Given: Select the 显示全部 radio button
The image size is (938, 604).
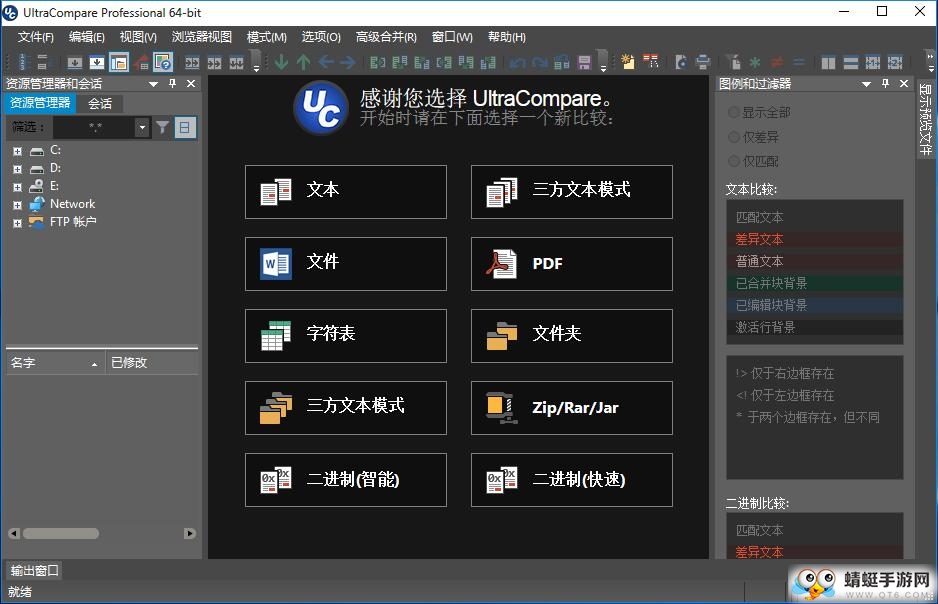Looking at the screenshot, I should pyautogui.click(x=734, y=112).
